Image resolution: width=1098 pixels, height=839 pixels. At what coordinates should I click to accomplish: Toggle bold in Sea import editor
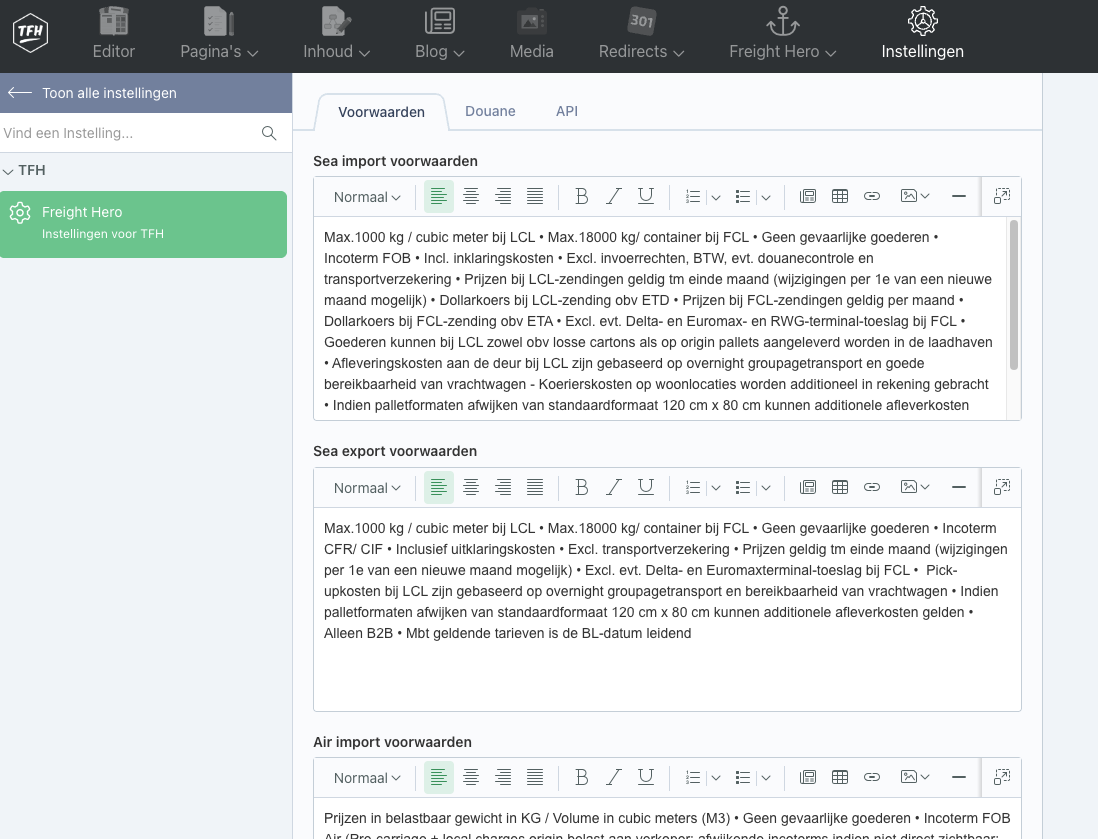pos(581,197)
